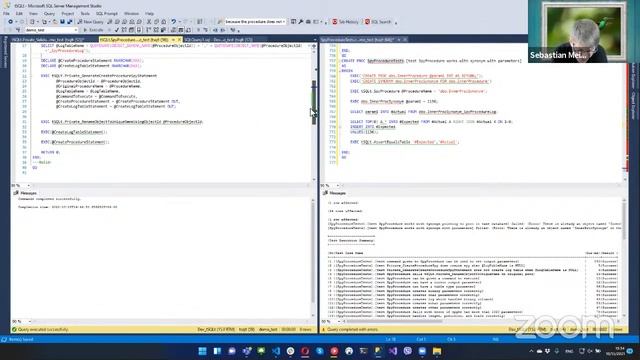Open the Window menu
The width and height of the screenshot is (640, 360).
131,13
